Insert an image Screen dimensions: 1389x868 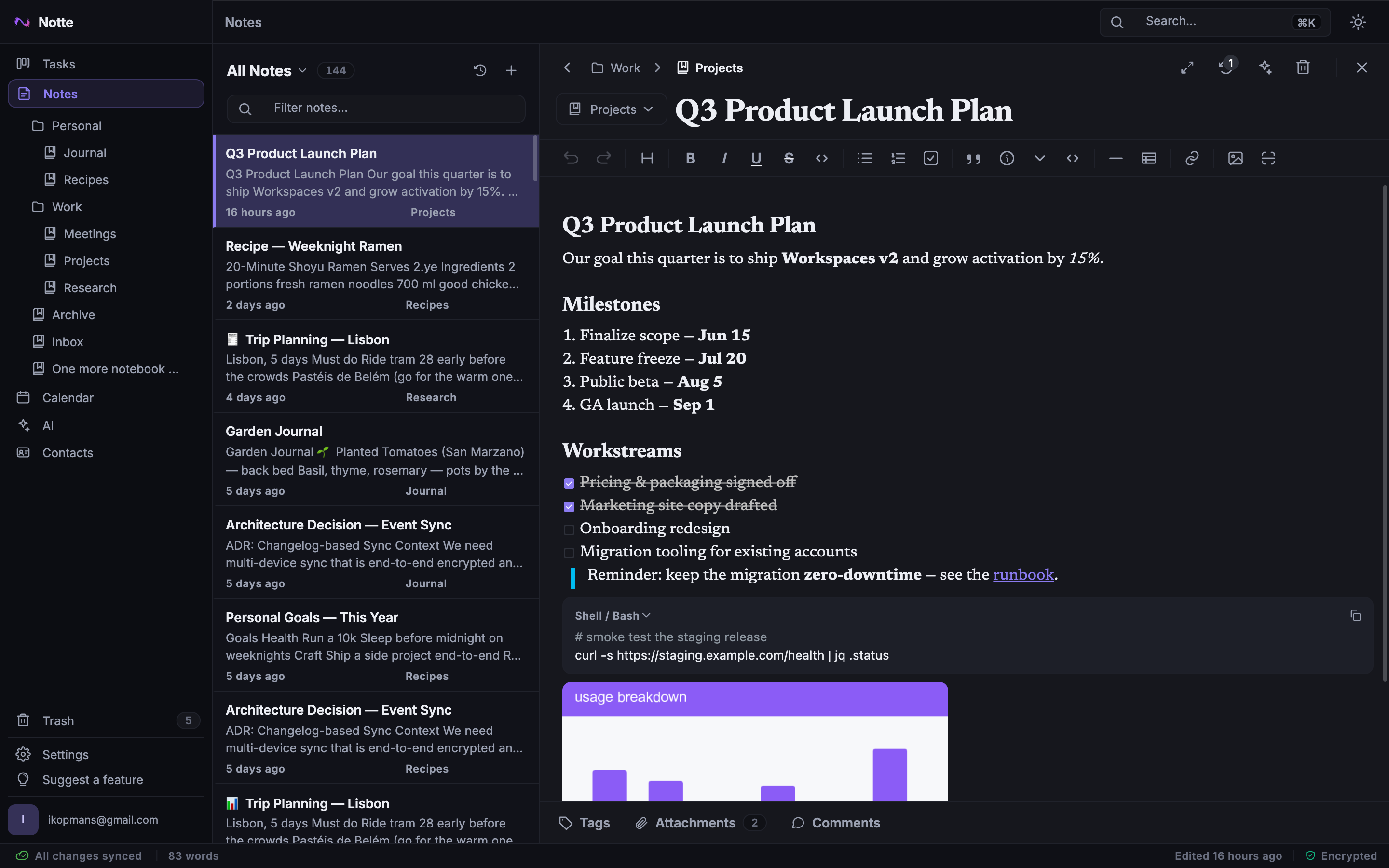(1235, 158)
